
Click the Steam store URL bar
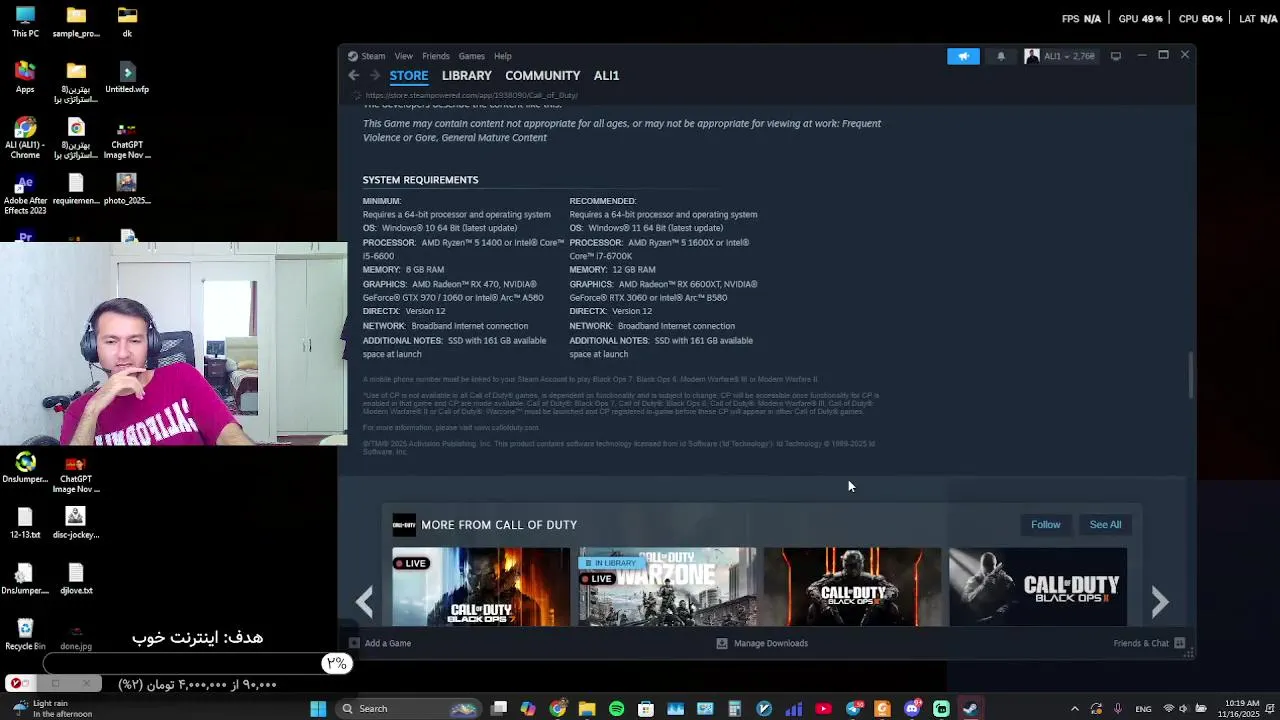tap(471, 96)
